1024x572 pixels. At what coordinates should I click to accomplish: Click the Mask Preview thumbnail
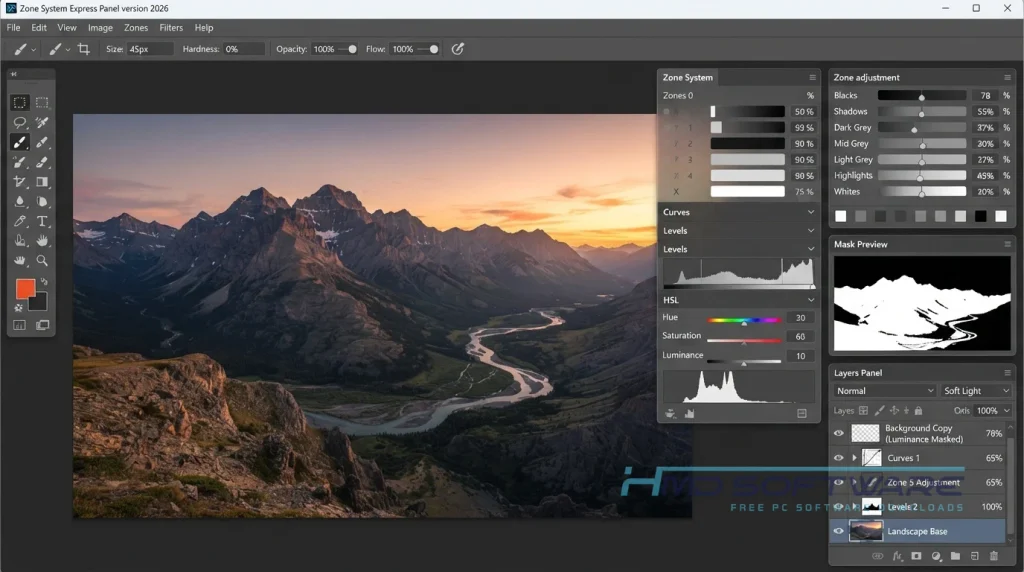[x=921, y=304]
